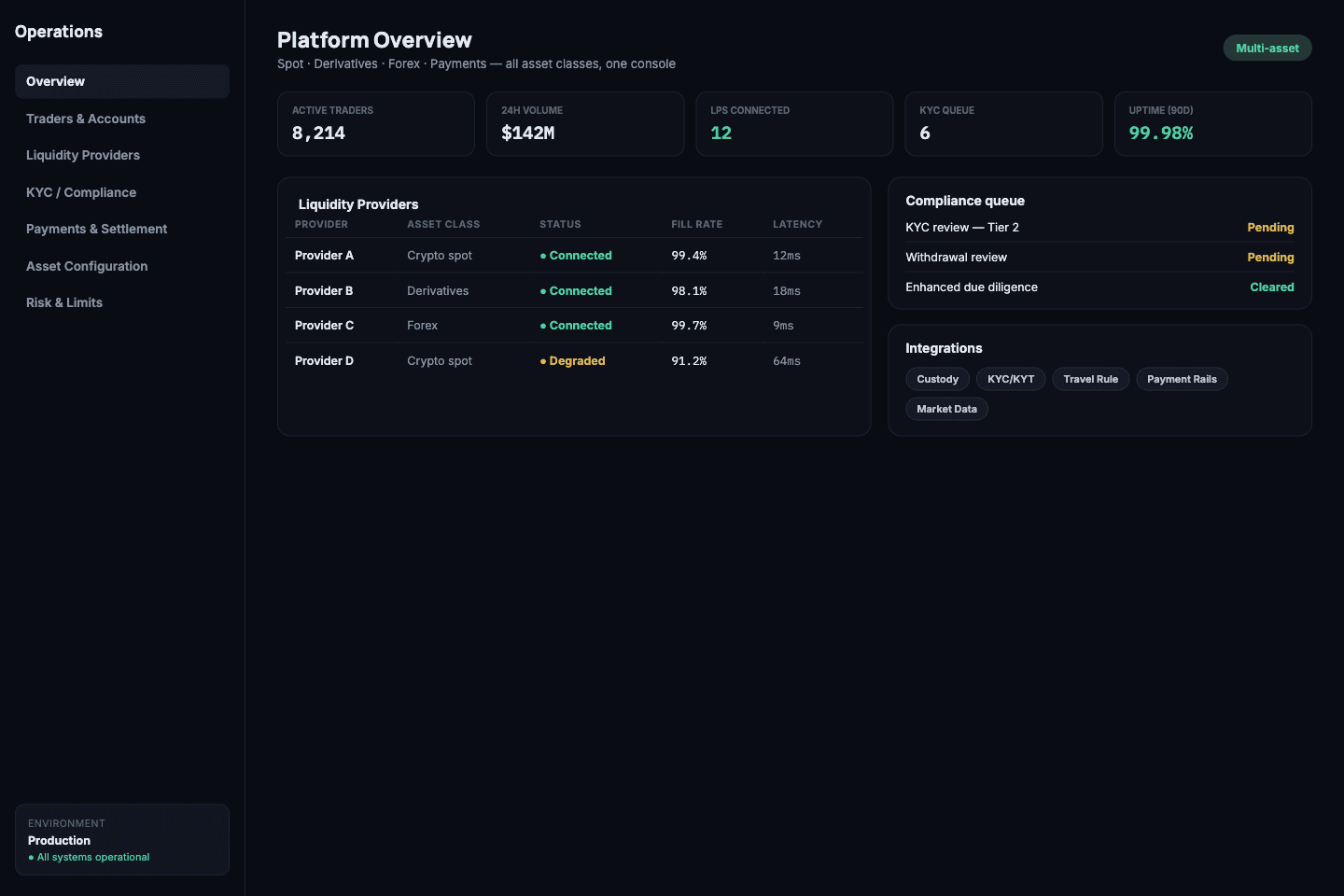
Task: Click the Uptime (90D) card
Action: point(1212,123)
